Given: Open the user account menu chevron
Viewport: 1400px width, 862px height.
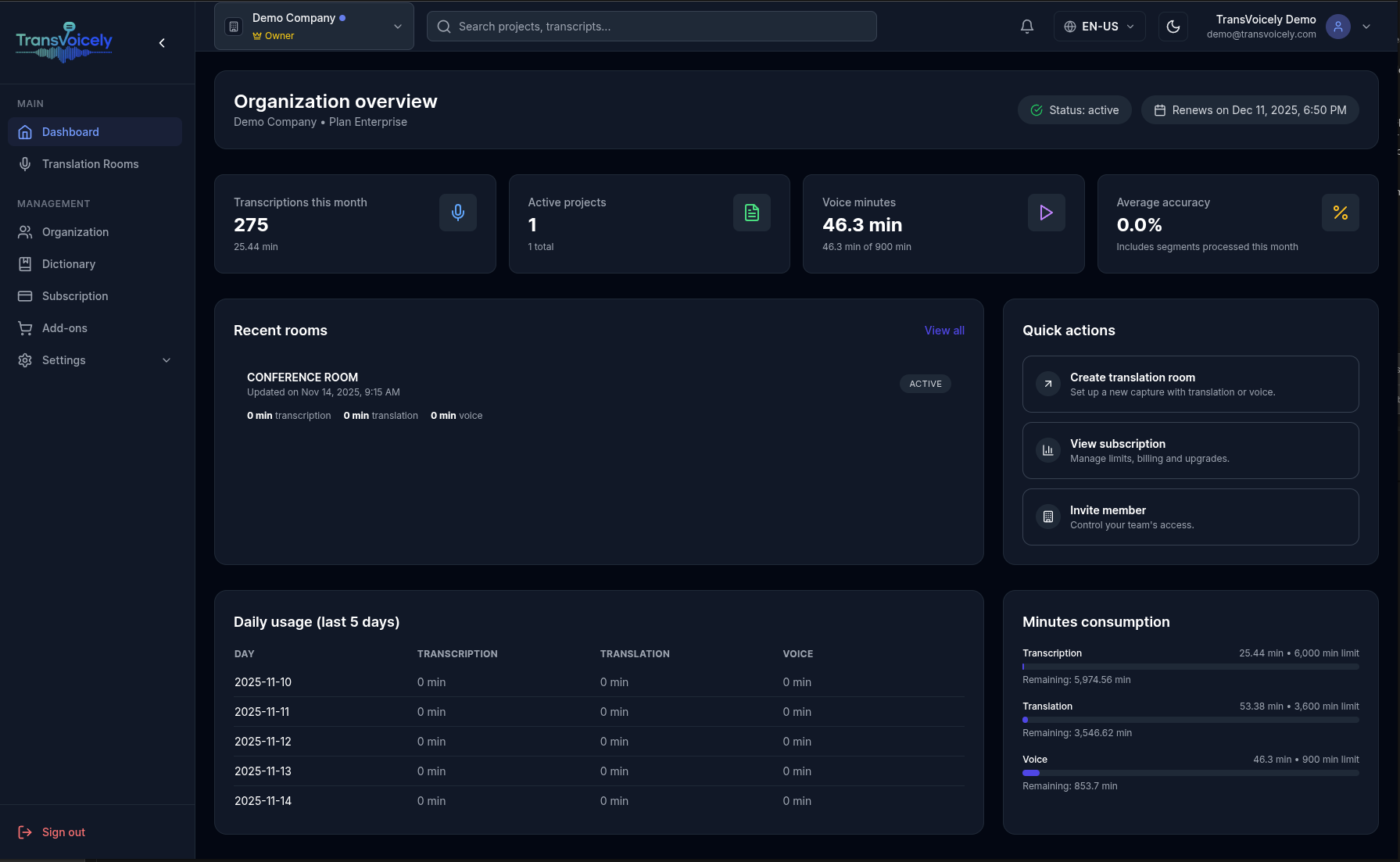Looking at the screenshot, I should tap(1366, 27).
